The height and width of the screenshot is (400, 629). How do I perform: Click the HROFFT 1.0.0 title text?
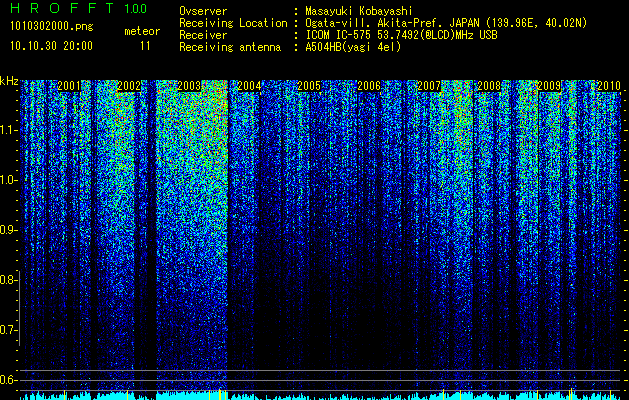point(78,8)
